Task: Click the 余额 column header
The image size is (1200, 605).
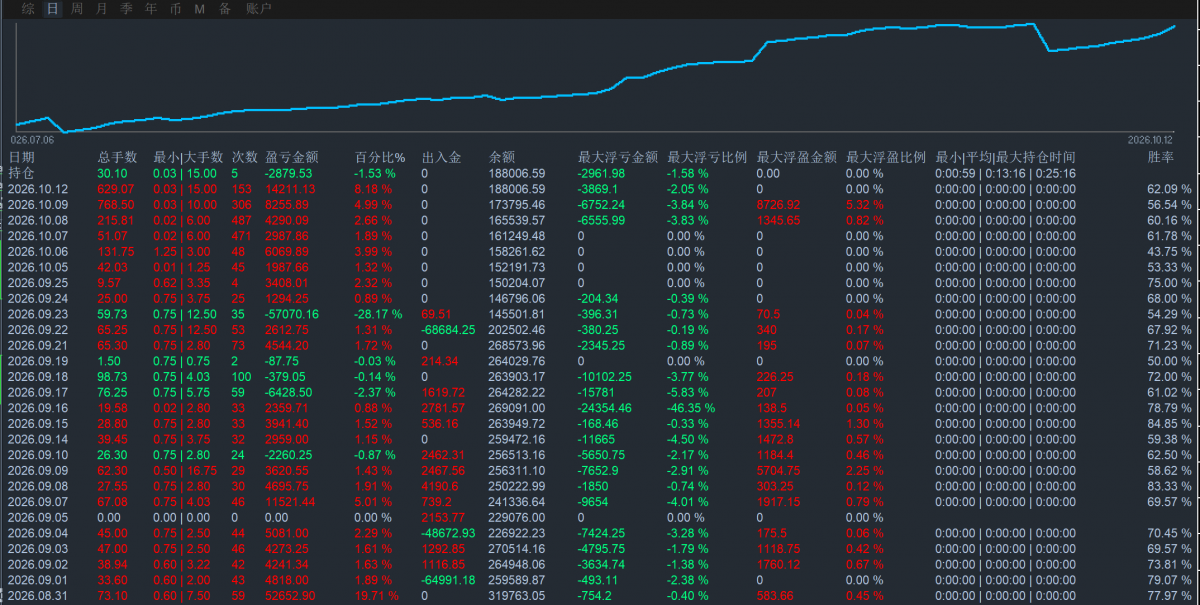Action: (502, 157)
